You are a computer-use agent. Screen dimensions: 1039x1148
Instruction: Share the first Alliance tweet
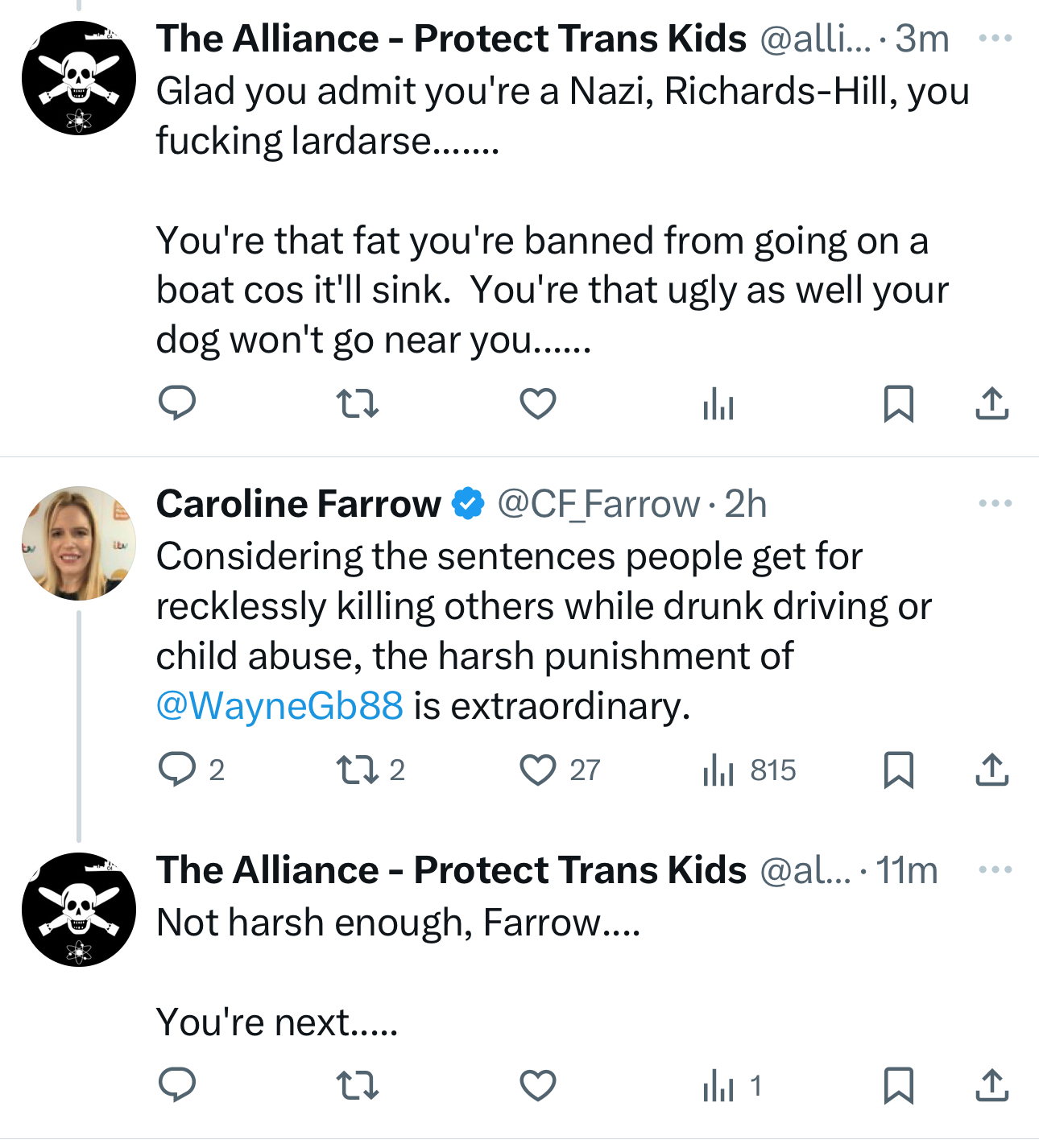pyautogui.click(x=991, y=403)
